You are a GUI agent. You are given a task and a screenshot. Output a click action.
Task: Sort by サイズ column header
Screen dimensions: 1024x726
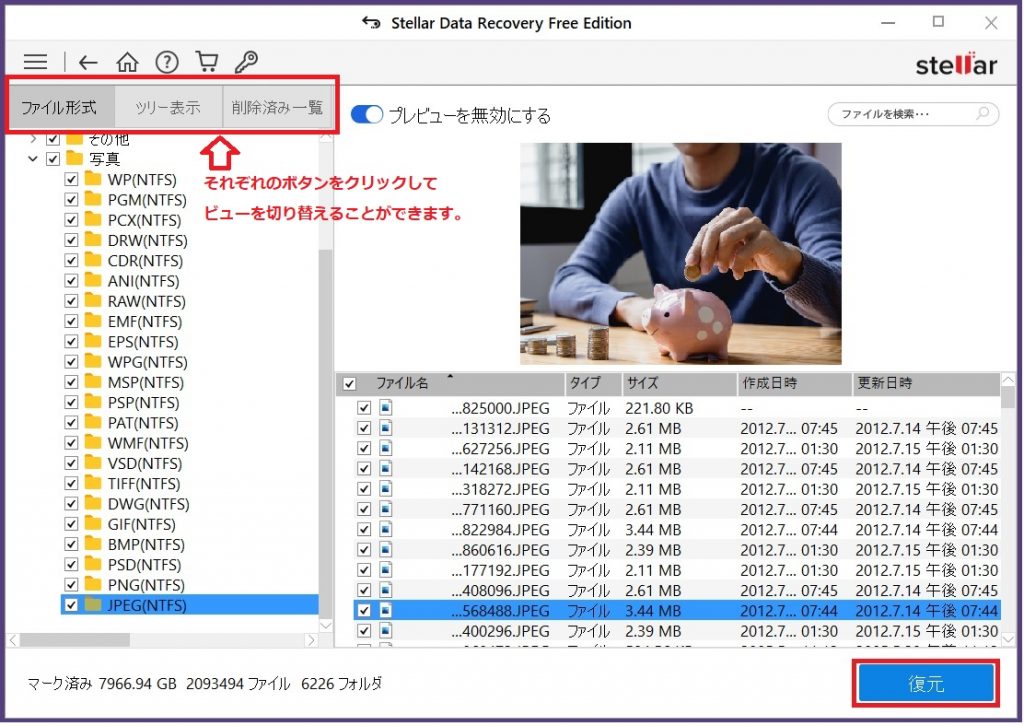pyautogui.click(x=678, y=383)
